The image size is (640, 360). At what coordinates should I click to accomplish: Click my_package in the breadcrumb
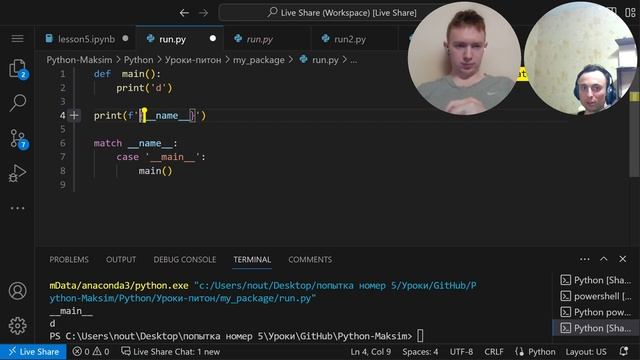(259, 60)
